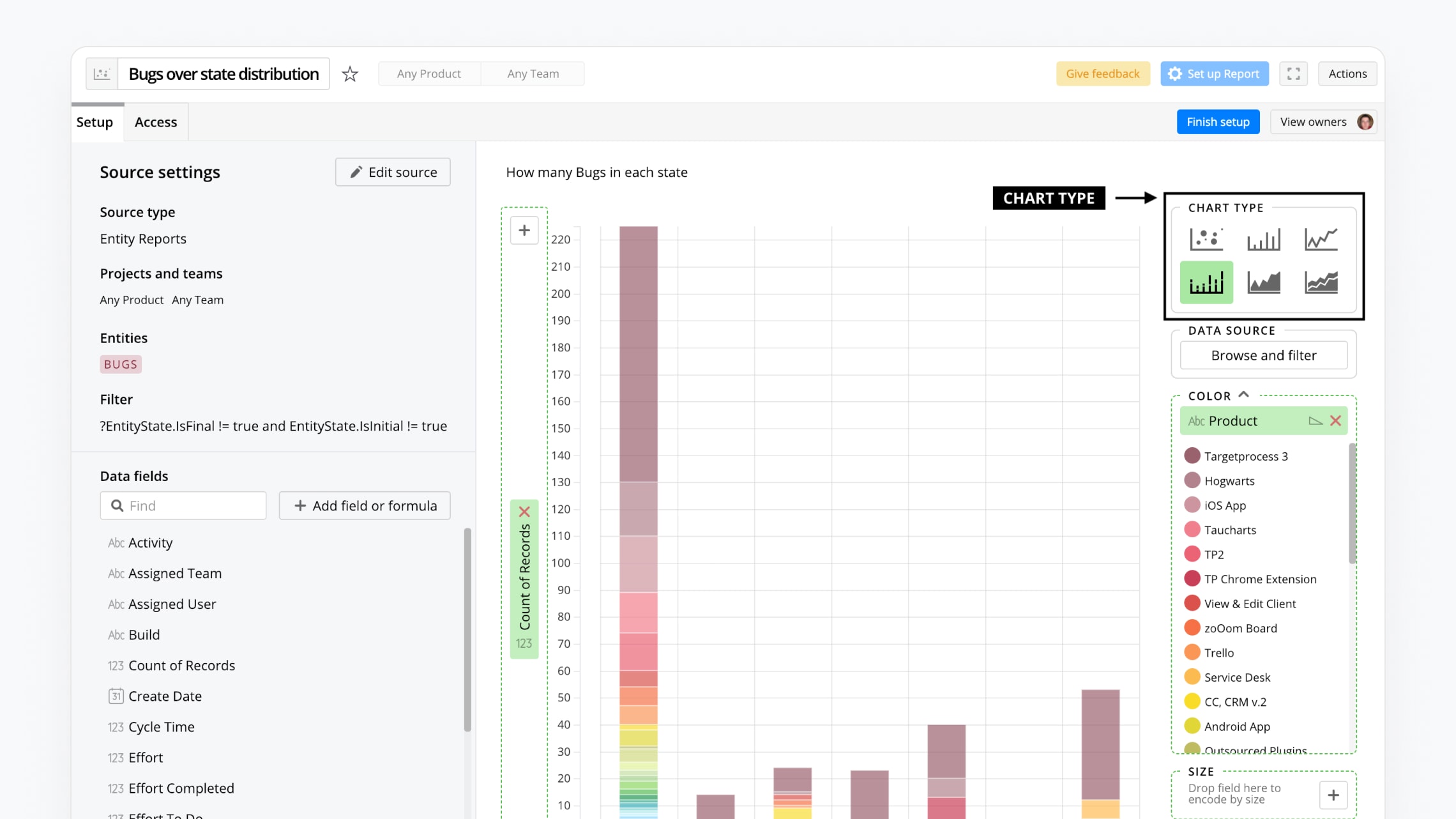Image resolution: width=1456 pixels, height=819 pixels.
Task: Click the View & Edit Client swatch
Action: (x=1192, y=603)
